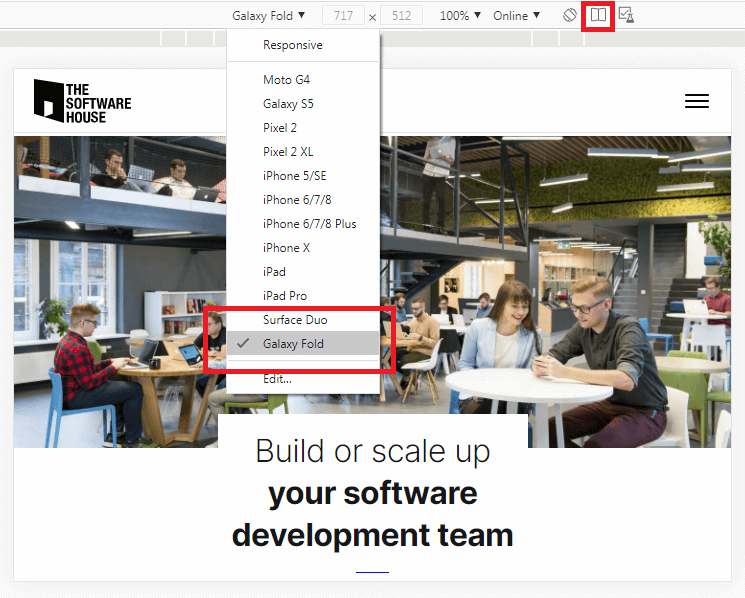
Task: Choose the plain iPad device, not Pro
Action: click(x=303, y=272)
